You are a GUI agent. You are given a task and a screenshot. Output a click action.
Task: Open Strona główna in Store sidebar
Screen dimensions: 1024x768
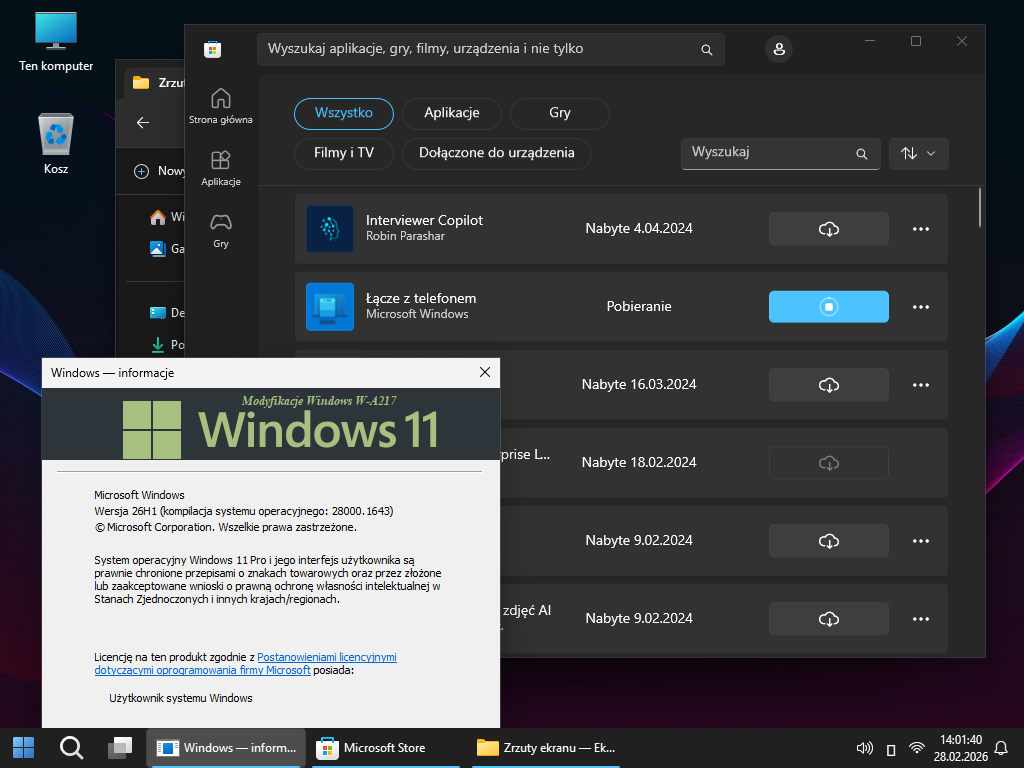click(x=220, y=105)
